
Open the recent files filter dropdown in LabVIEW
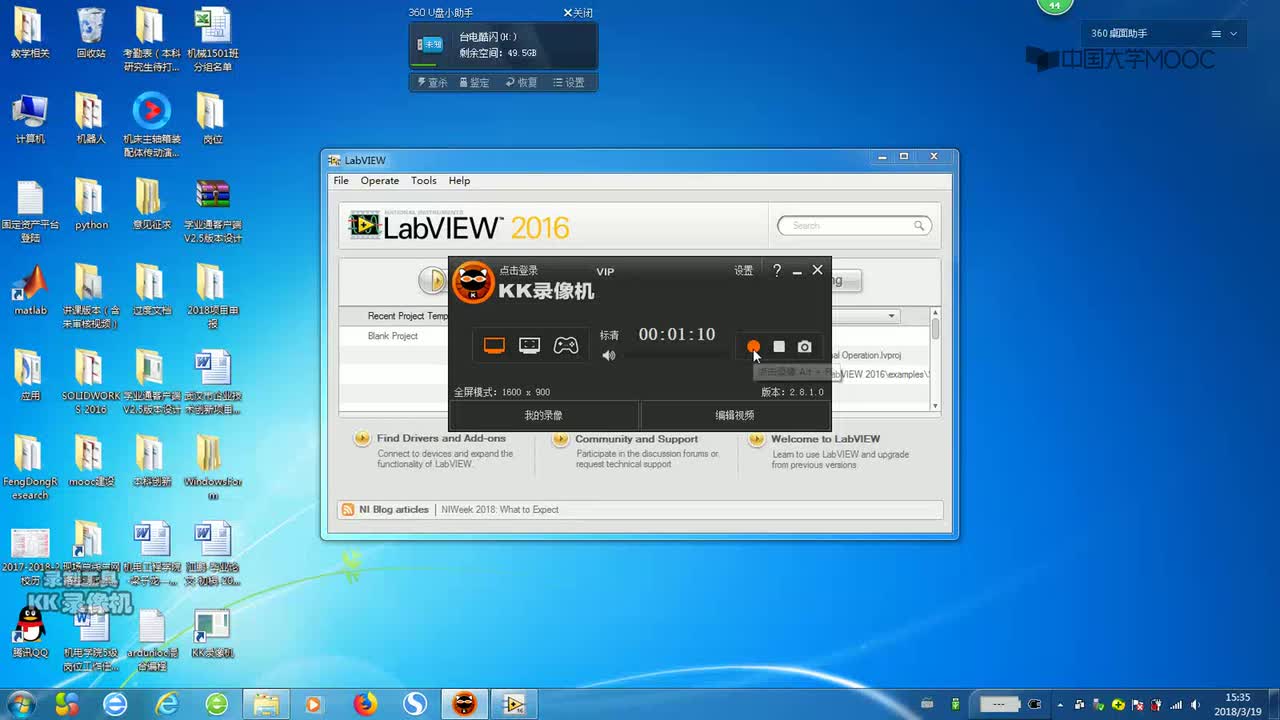click(x=891, y=316)
